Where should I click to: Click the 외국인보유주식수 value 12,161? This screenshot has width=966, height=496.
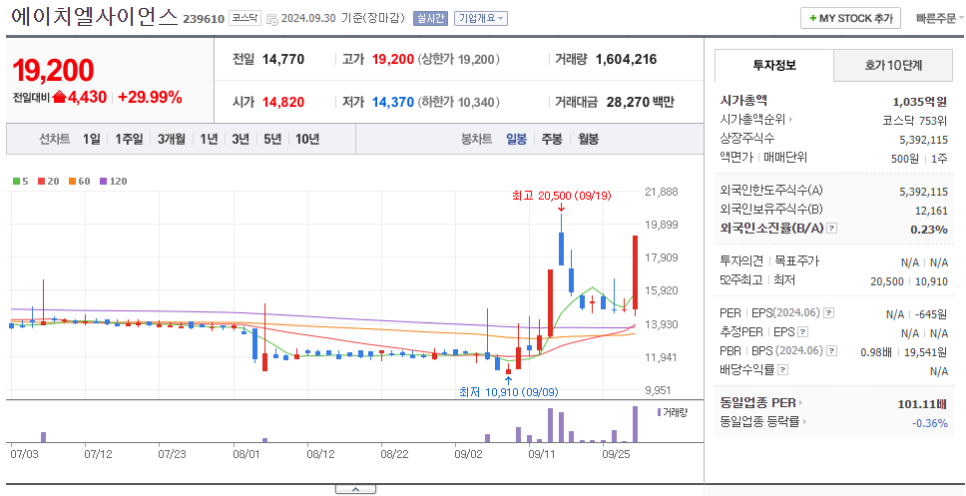coord(931,211)
